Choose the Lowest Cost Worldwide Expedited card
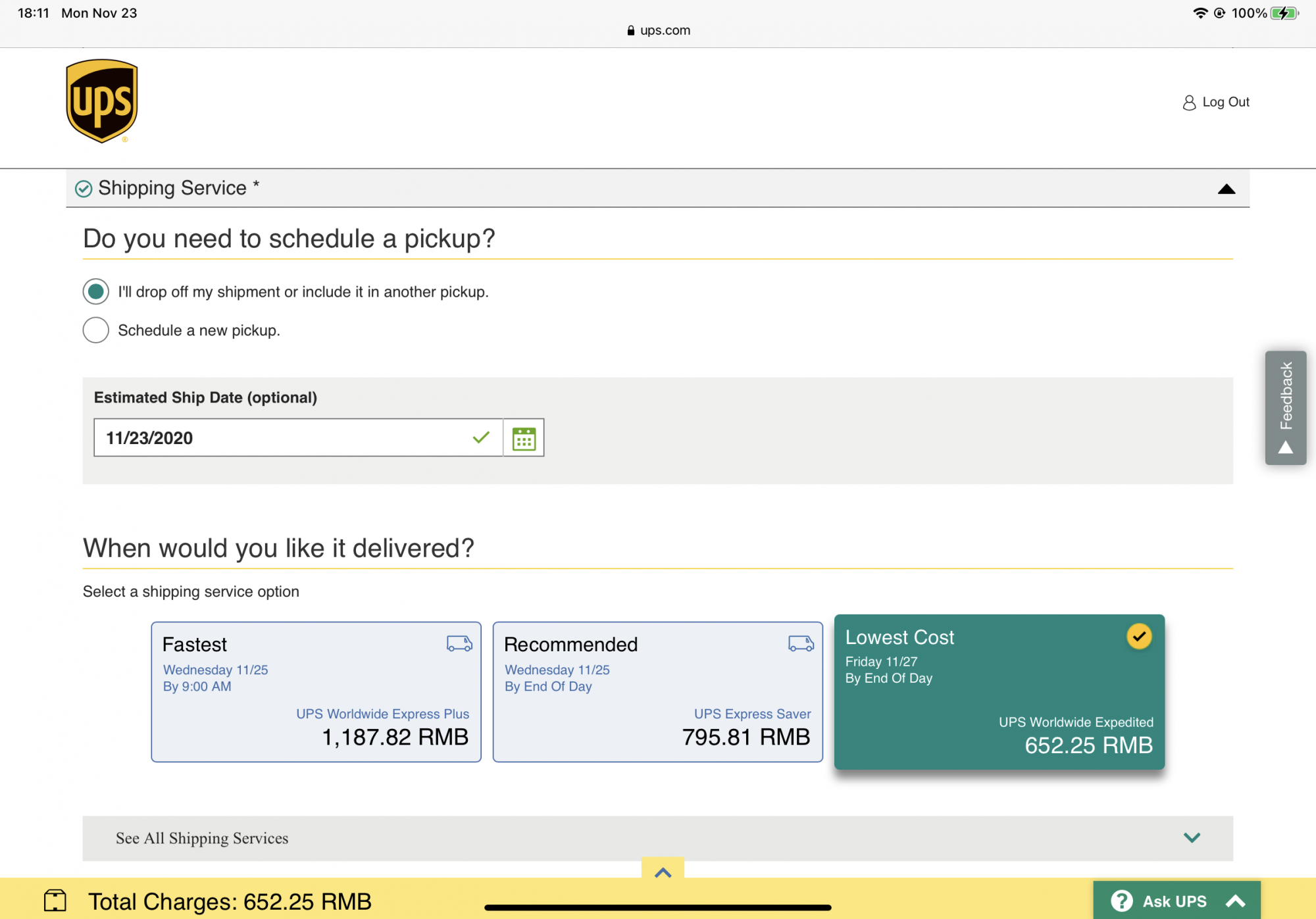 (x=999, y=692)
